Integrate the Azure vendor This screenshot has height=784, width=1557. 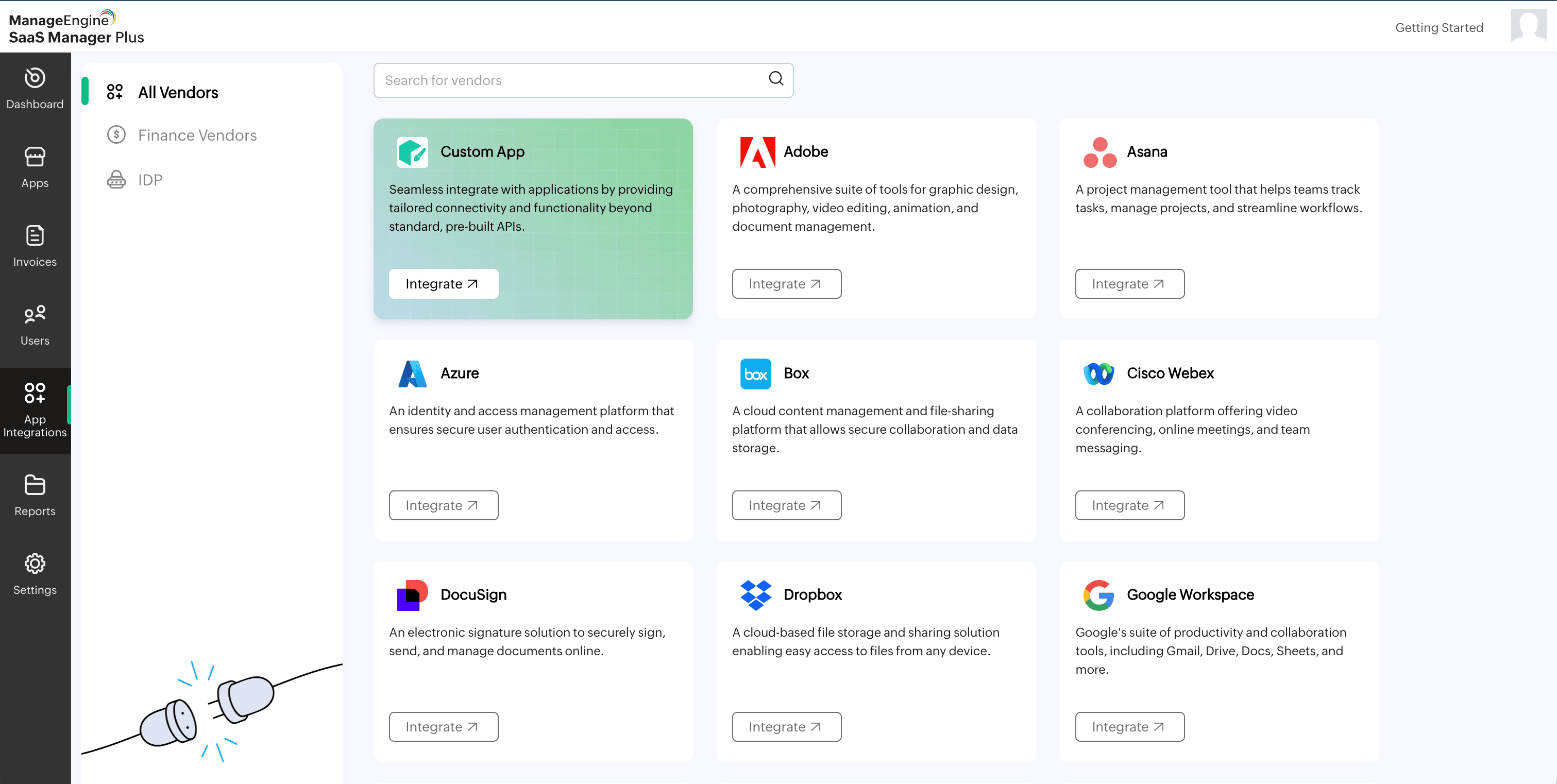[443, 505]
